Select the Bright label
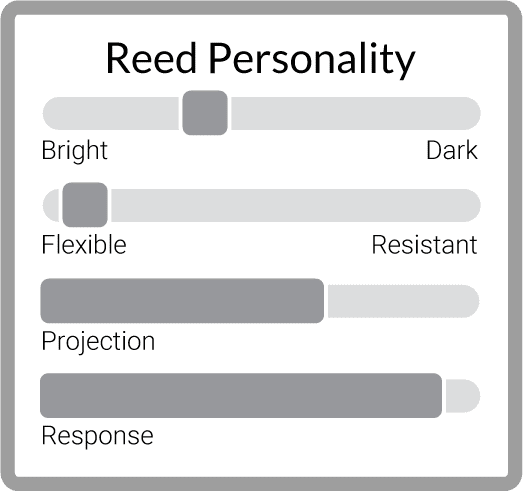This screenshot has width=523, height=492. 75,151
